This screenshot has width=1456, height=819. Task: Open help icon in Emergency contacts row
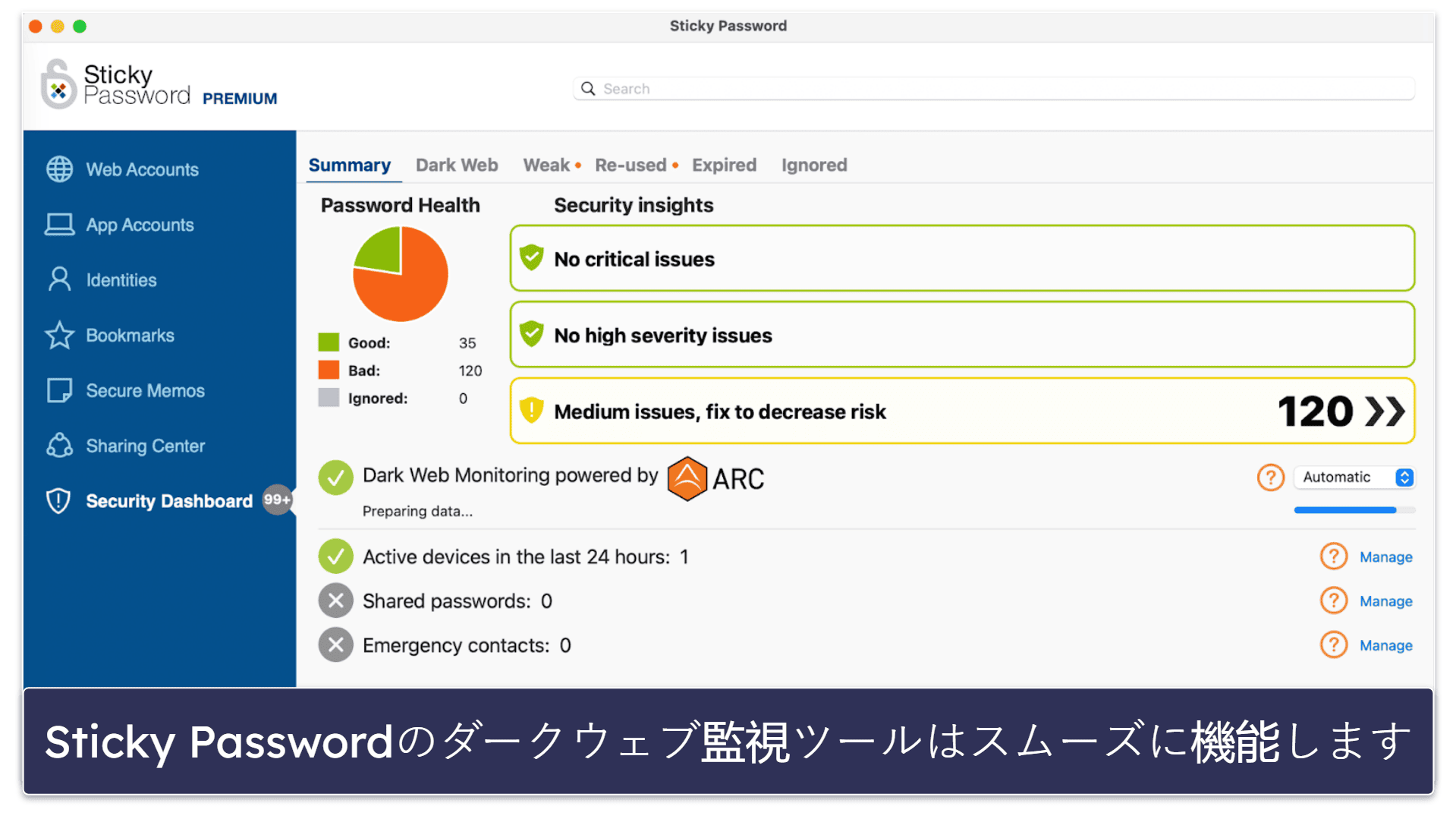point(1333,645)
